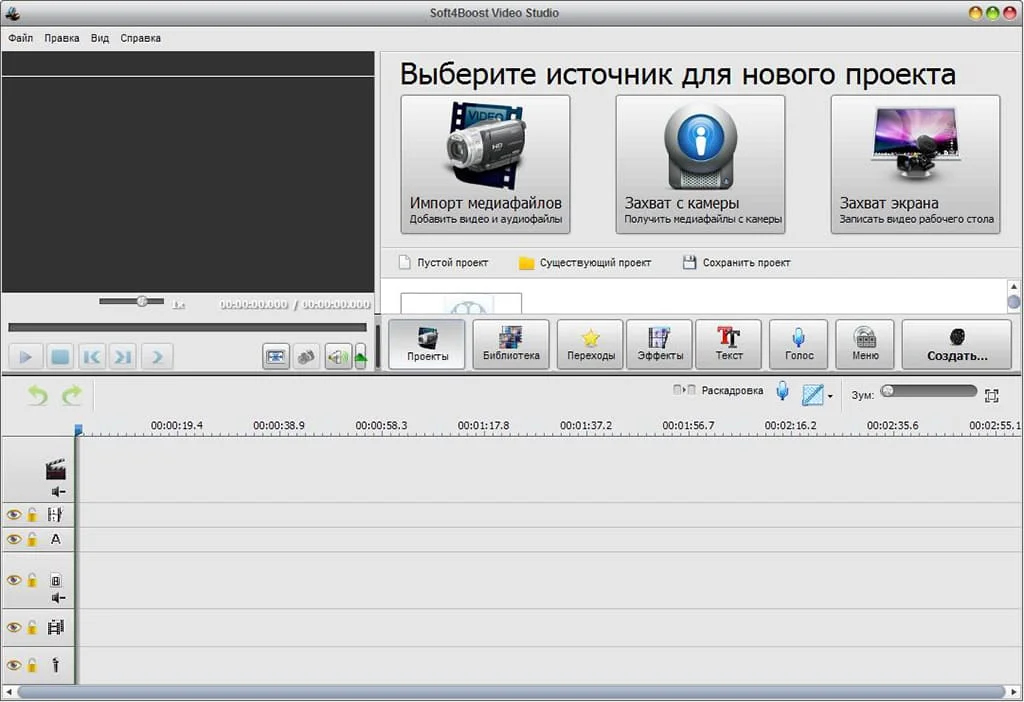1024x702 pixels.
Task: Expand the volume control green arrow
Action: [360, 357]
